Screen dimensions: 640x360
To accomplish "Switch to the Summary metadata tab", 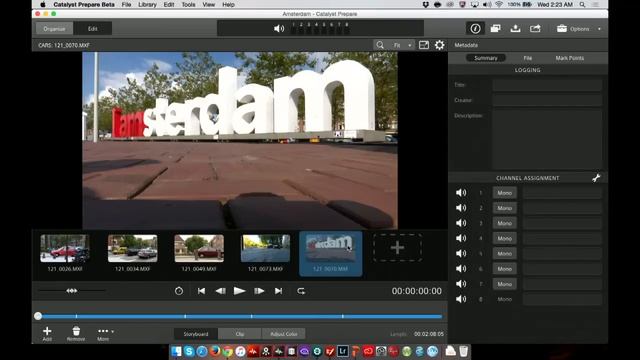I will 486,58.
